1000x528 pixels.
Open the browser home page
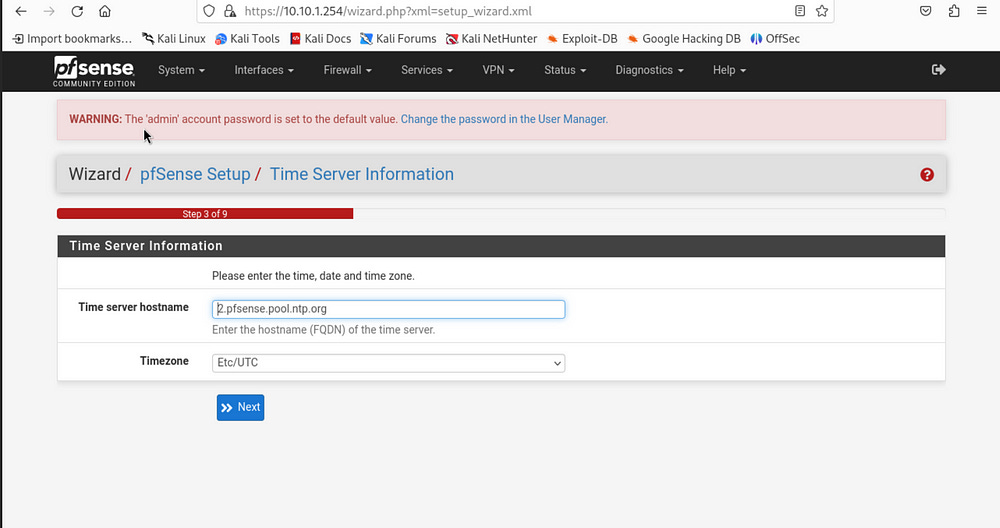click(105, 11)
